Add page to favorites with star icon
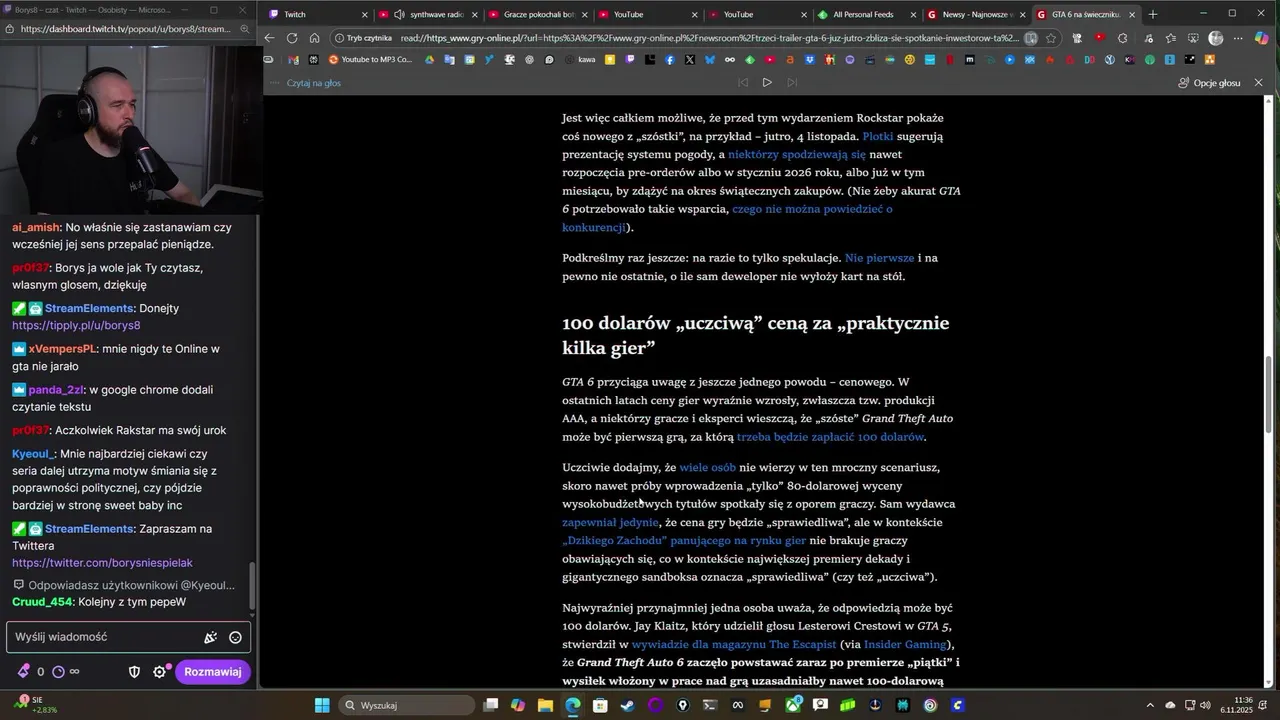 (x=1051, y=38)
